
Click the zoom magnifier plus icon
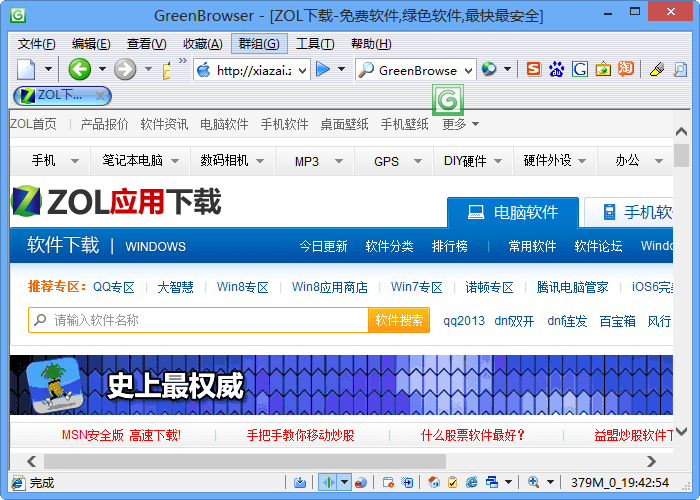[533, 482]
